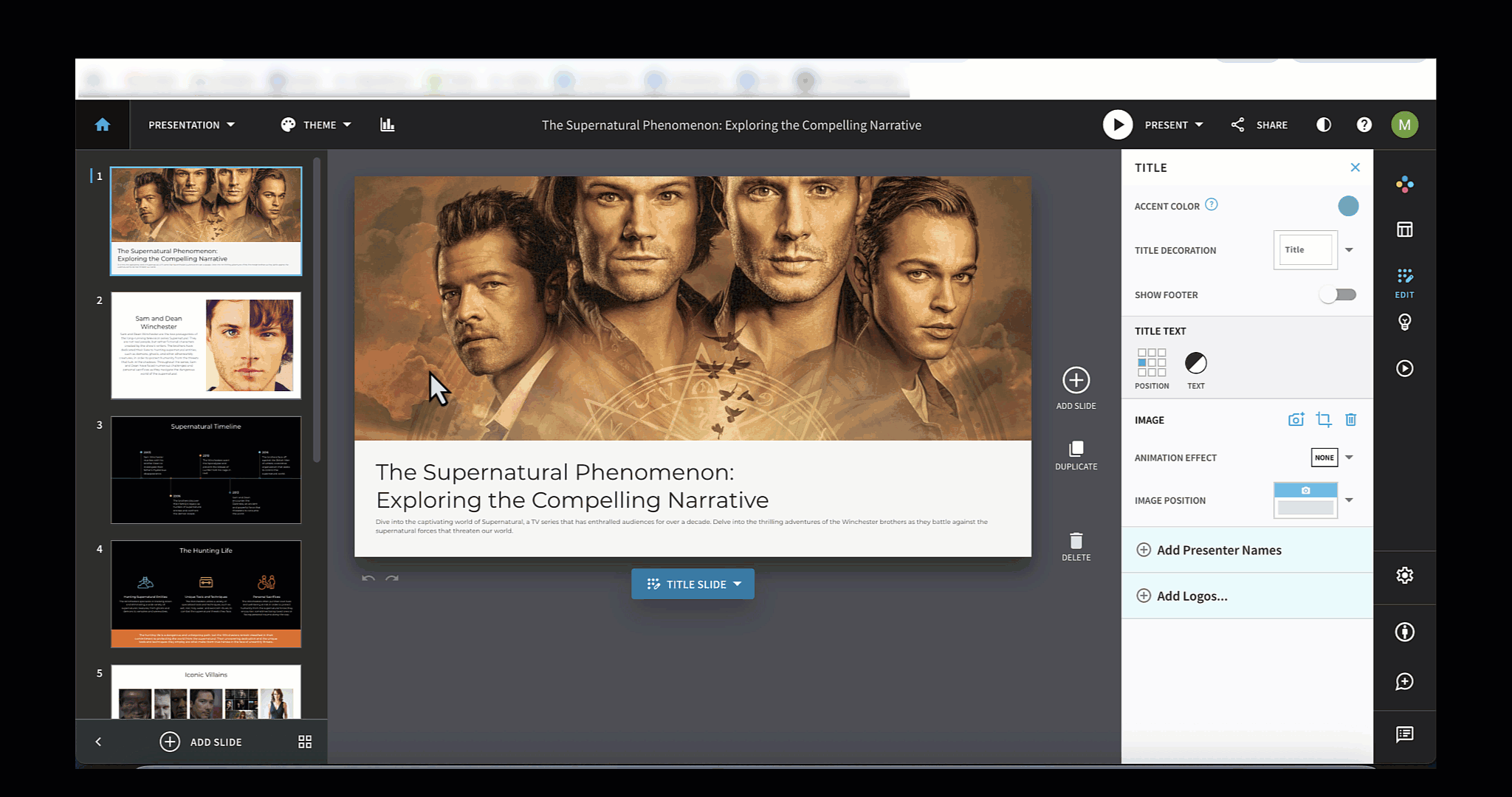
Task: Open the Title Slide layout dropdown
Action: tap(693, 584)
